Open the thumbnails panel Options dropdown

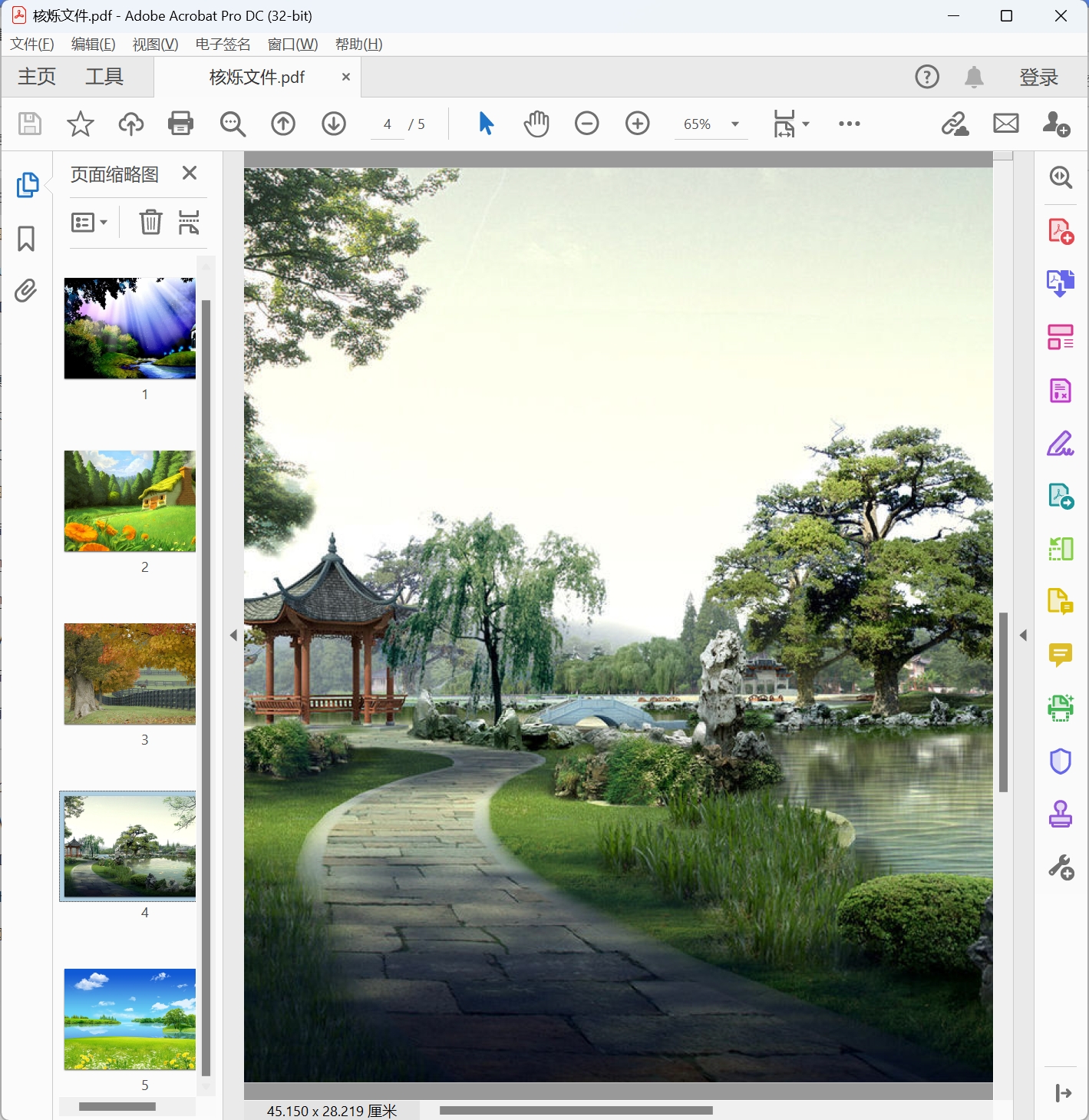click(x=89, y=222)
